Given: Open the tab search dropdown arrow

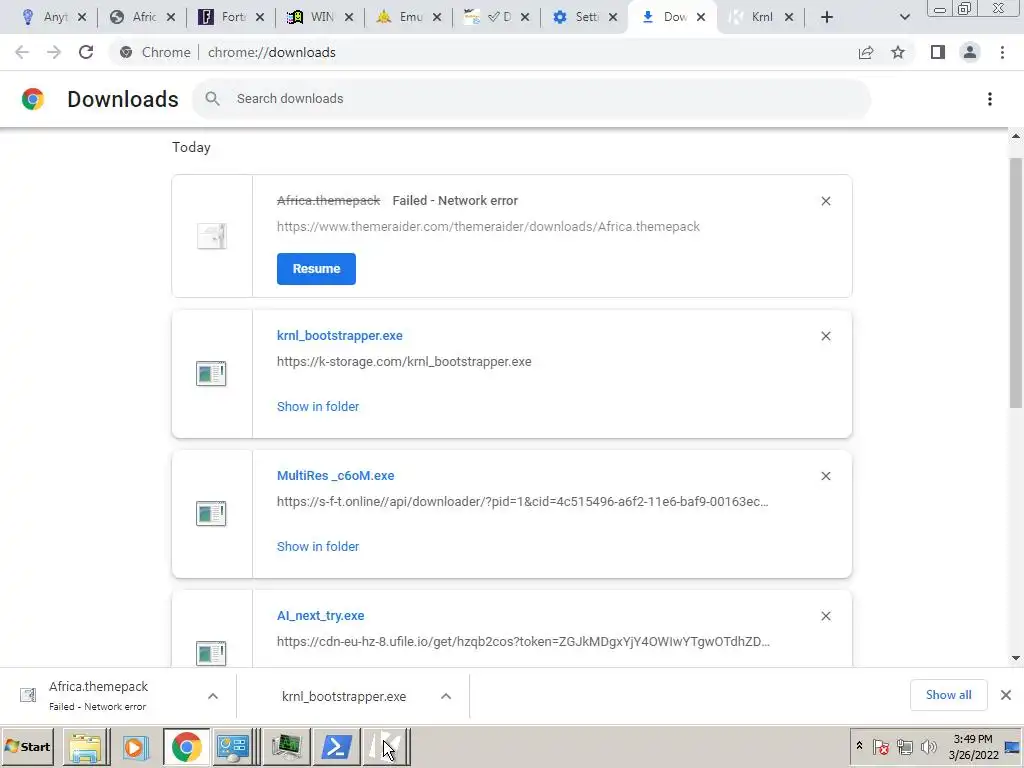Looking at the screenshot, I should point(904,17).
